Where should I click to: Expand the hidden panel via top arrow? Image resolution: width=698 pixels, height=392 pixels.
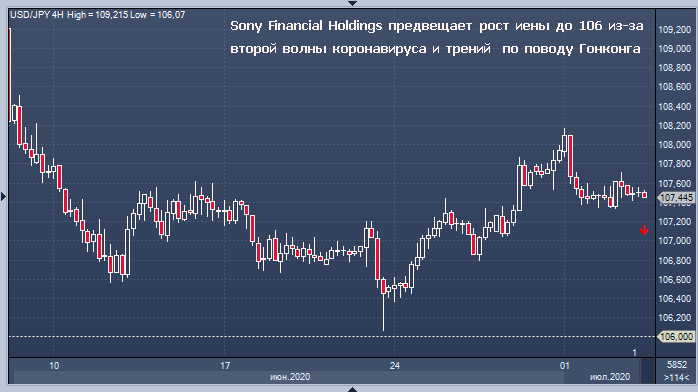pos(352,3)
